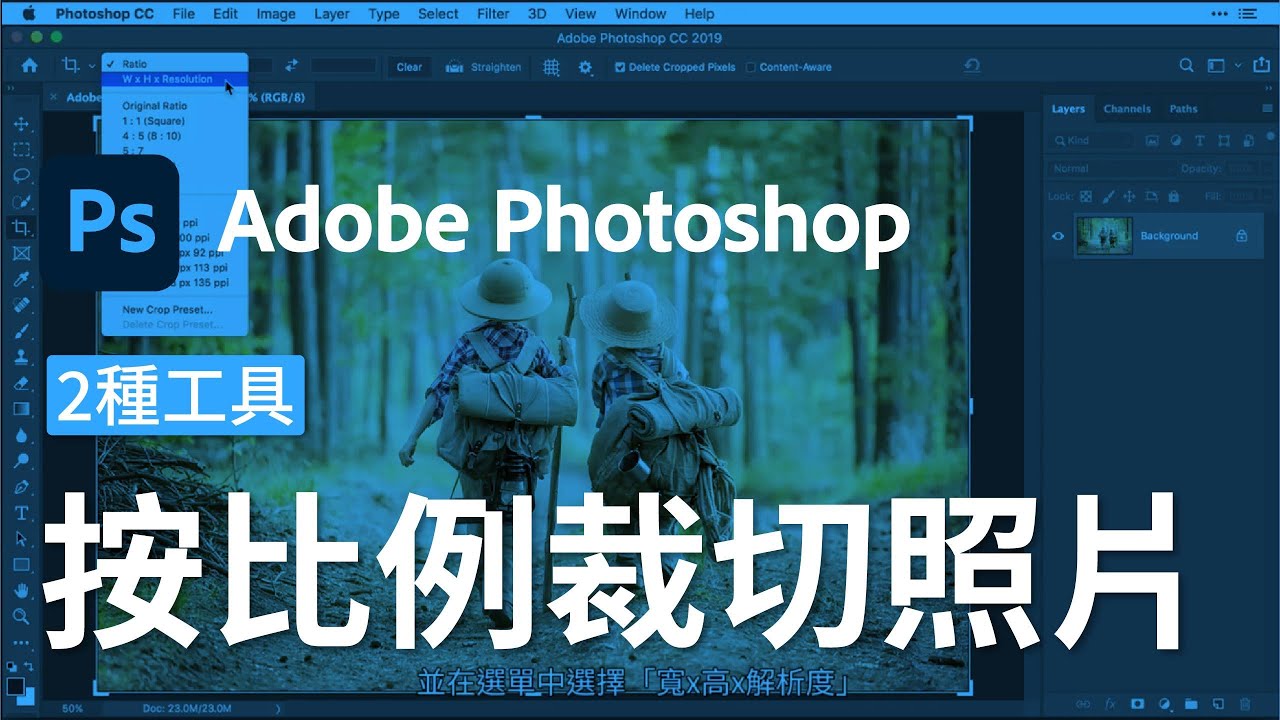Reset the crop box with the undo arrow
Viewport: 1280px width, 720px height.
point(971,66)
